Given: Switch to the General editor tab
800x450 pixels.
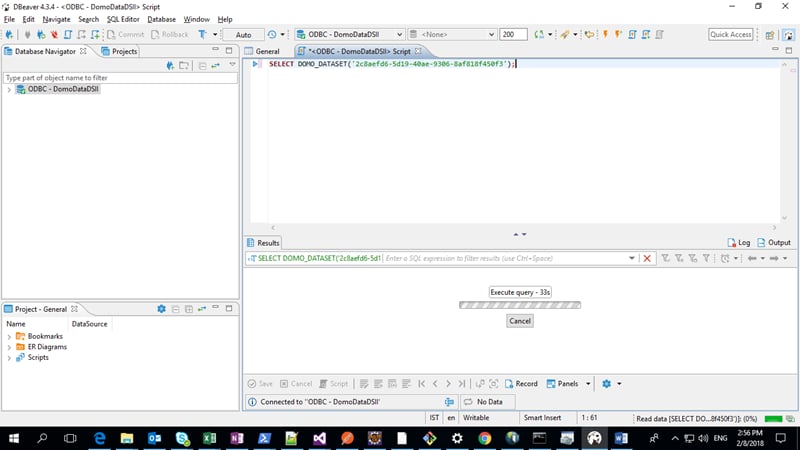Looking at the screenshot, I should pos(262,52).
